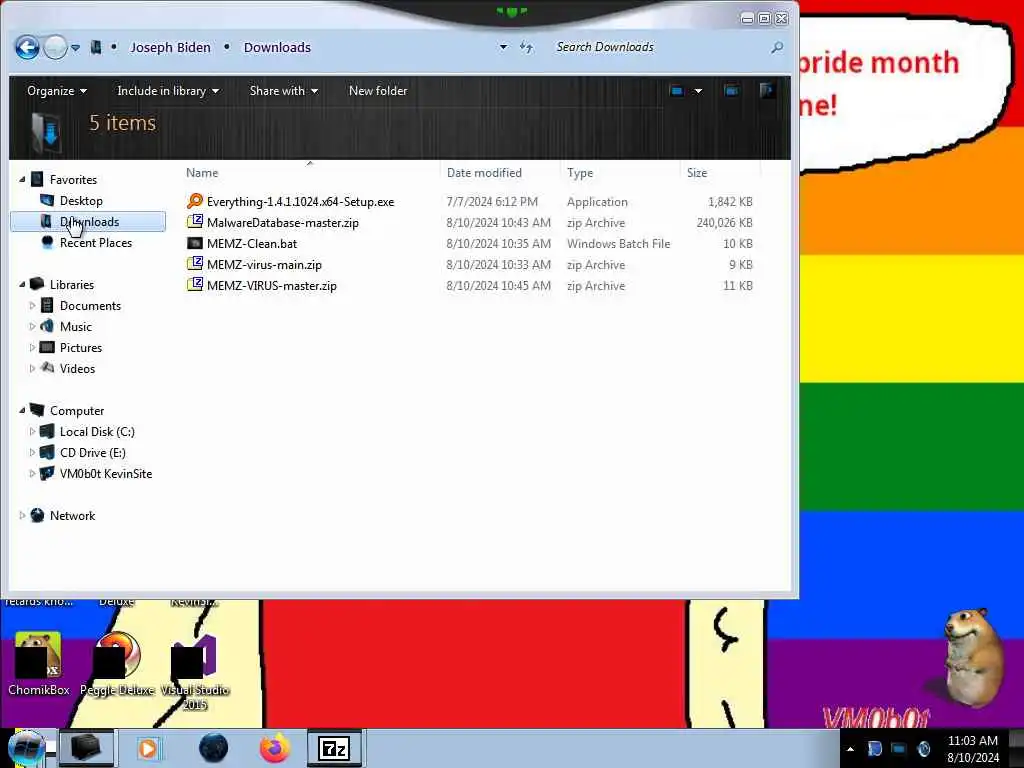Open the recent locations dropdown arrow
This screenshot has height=768, width=1024.
pos(76,48)
